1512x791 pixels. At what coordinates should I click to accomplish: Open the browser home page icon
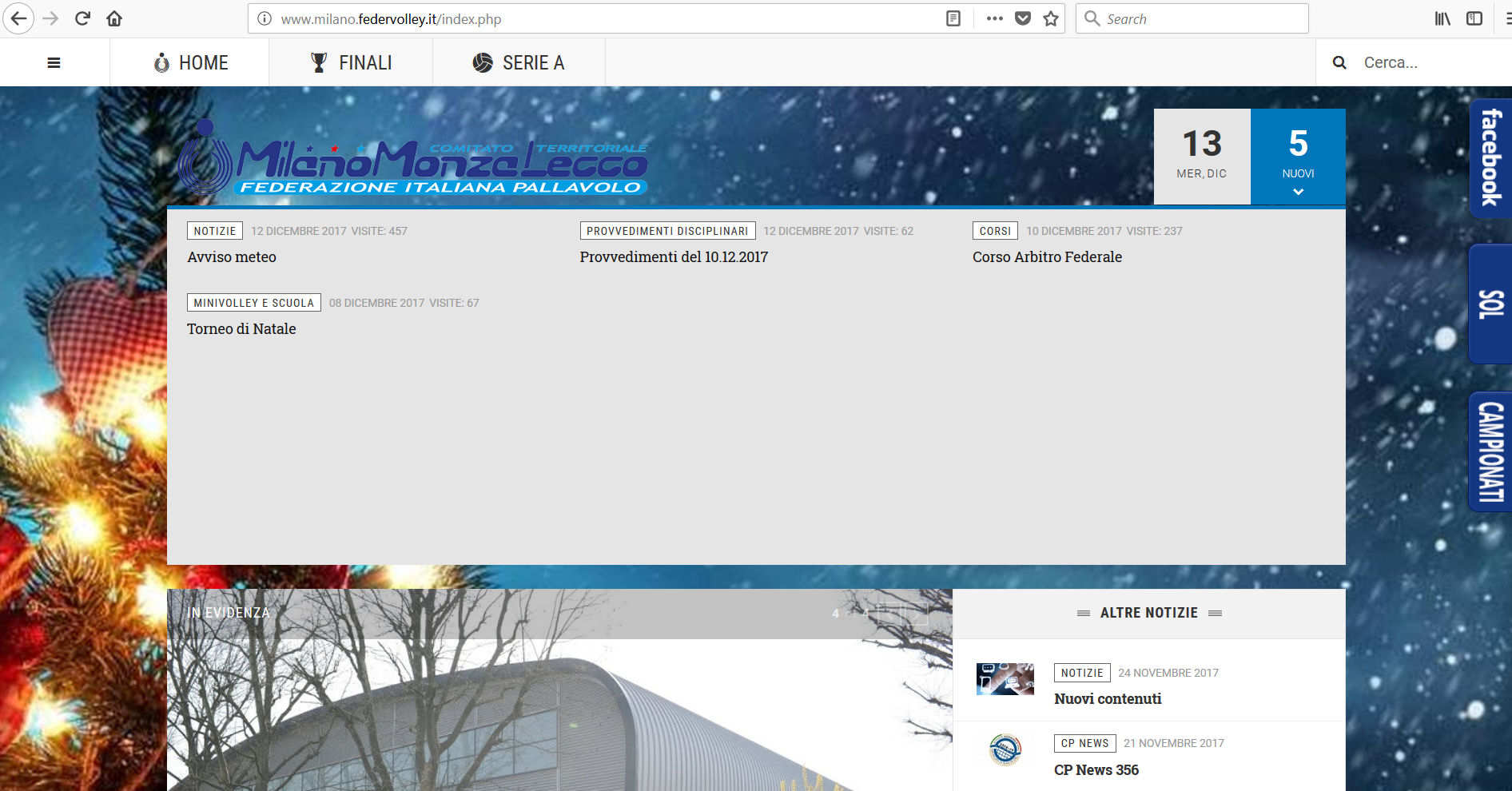[114, 18]
